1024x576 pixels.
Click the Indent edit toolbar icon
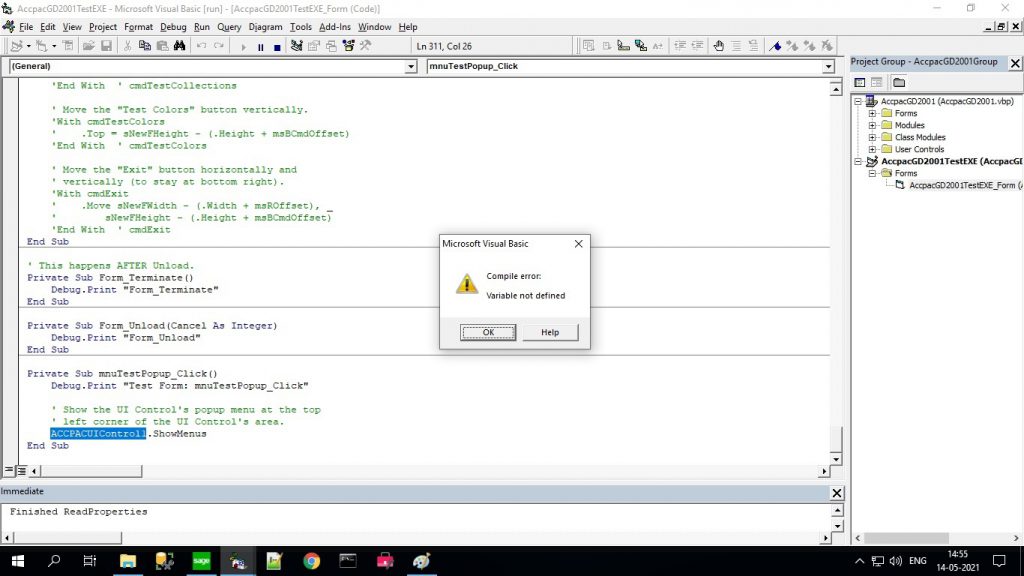[680, 46]
